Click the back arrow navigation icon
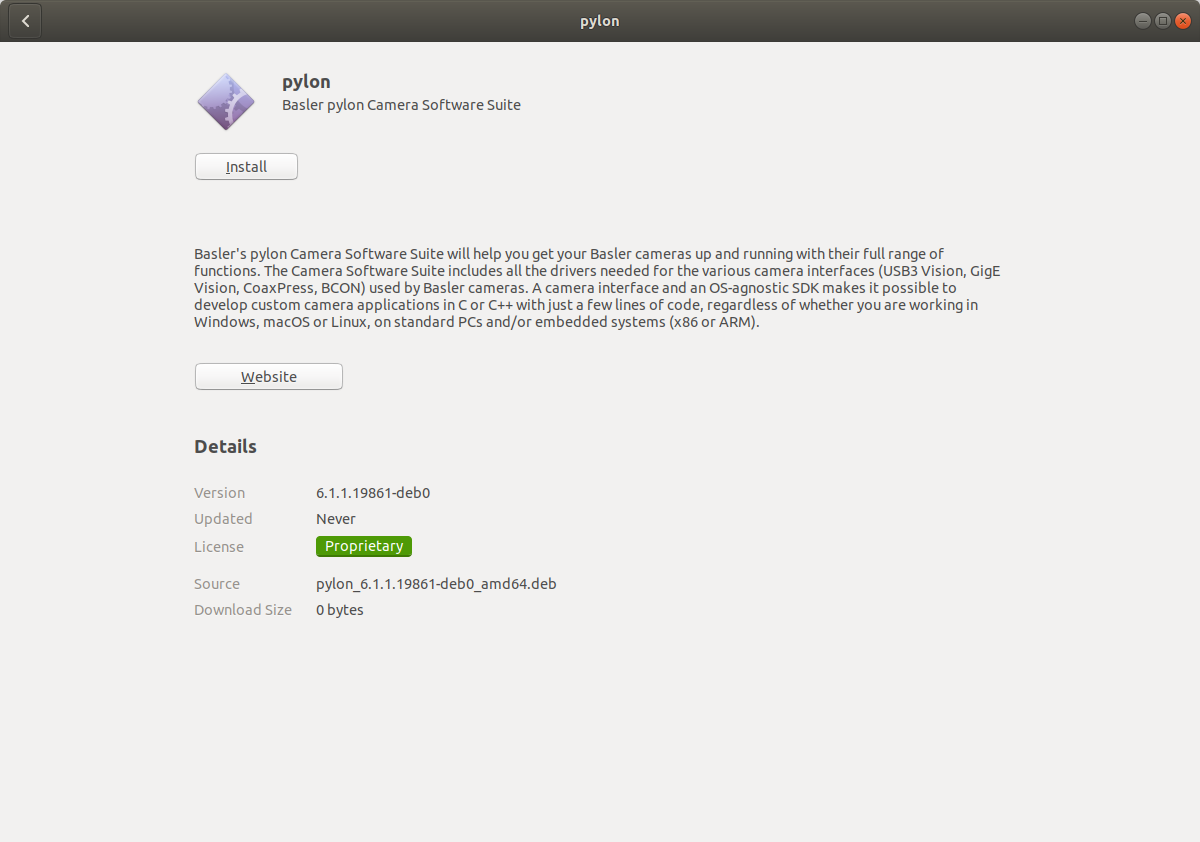The image size is (1200, 842). coord(24,20)
